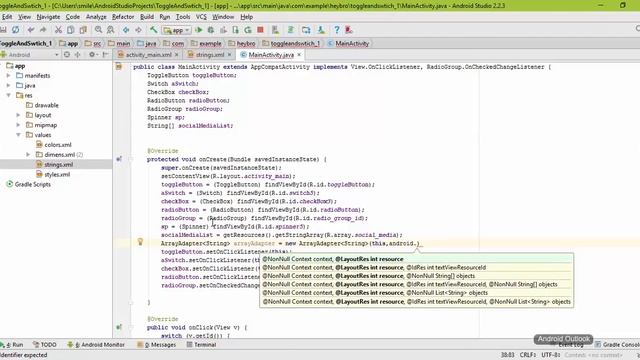Image resolution: width=640 pixels, height=360 pixels.
Task: Click the yellow light bulb intention icon
Action: pyautogui.click(x=140, y=242)
